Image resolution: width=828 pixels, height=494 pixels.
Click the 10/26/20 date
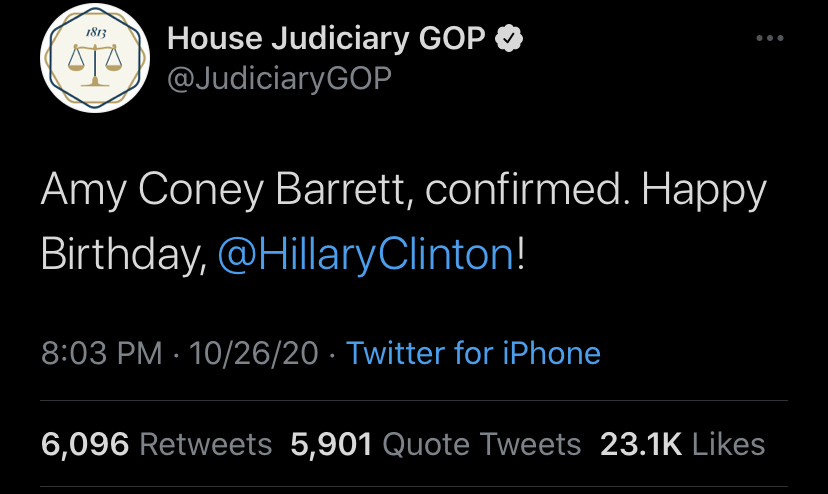pos(253,353)
